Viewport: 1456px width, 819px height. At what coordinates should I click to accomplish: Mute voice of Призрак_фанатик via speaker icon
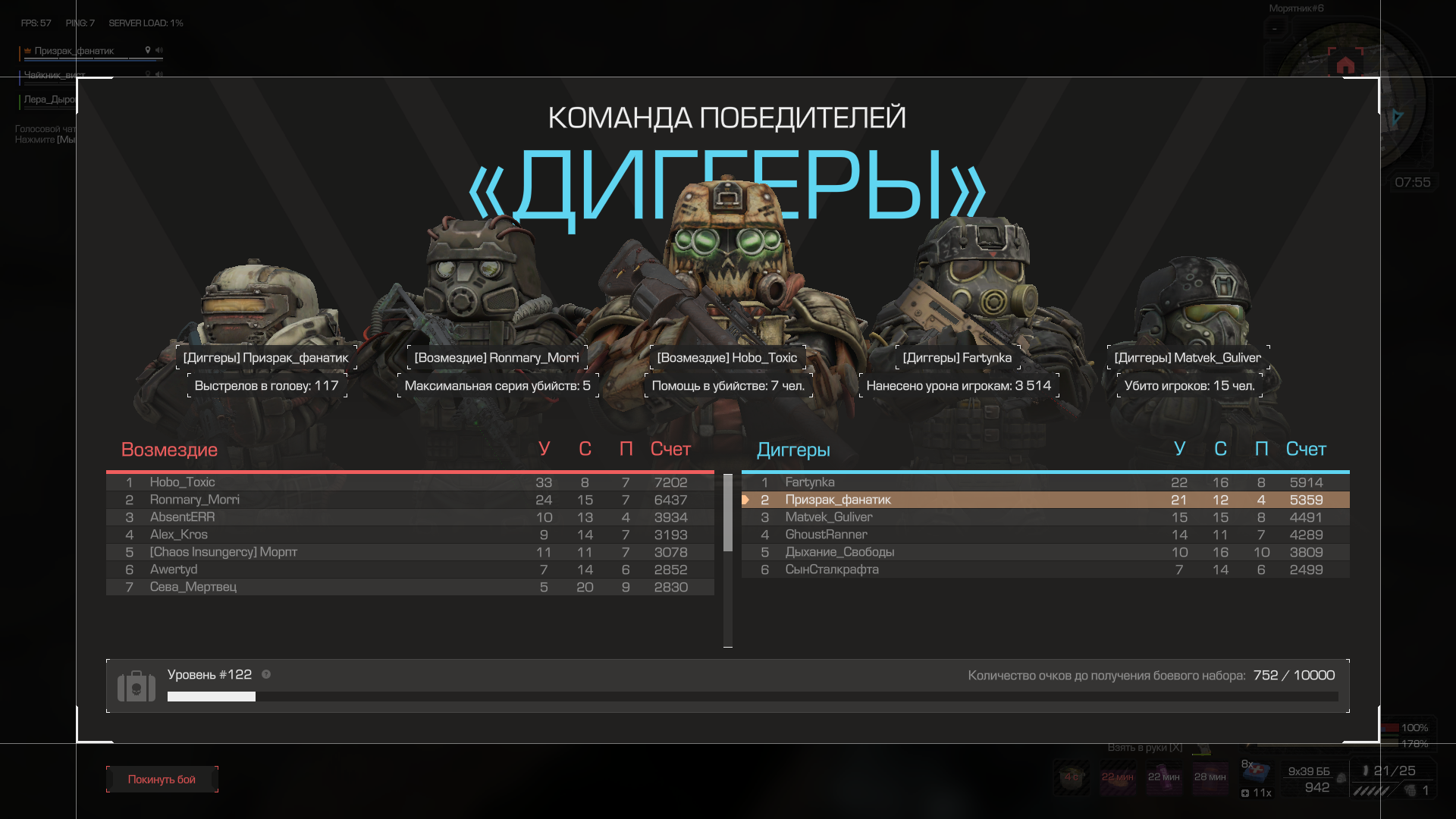(x=159, y=50)
